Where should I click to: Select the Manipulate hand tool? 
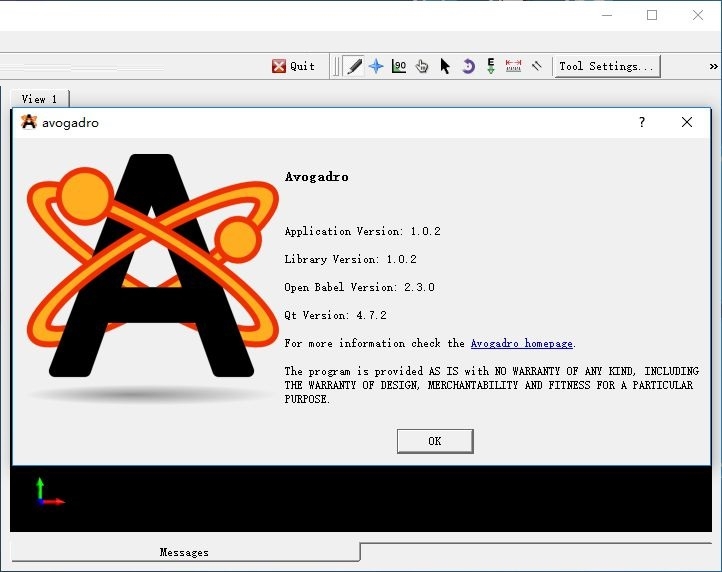click(x=422, y=66)
